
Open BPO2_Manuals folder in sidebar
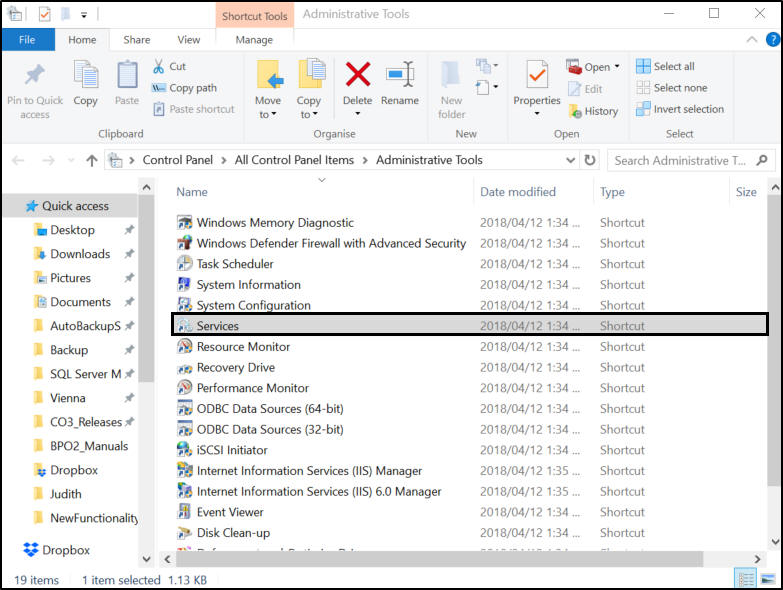click(81, 446)
